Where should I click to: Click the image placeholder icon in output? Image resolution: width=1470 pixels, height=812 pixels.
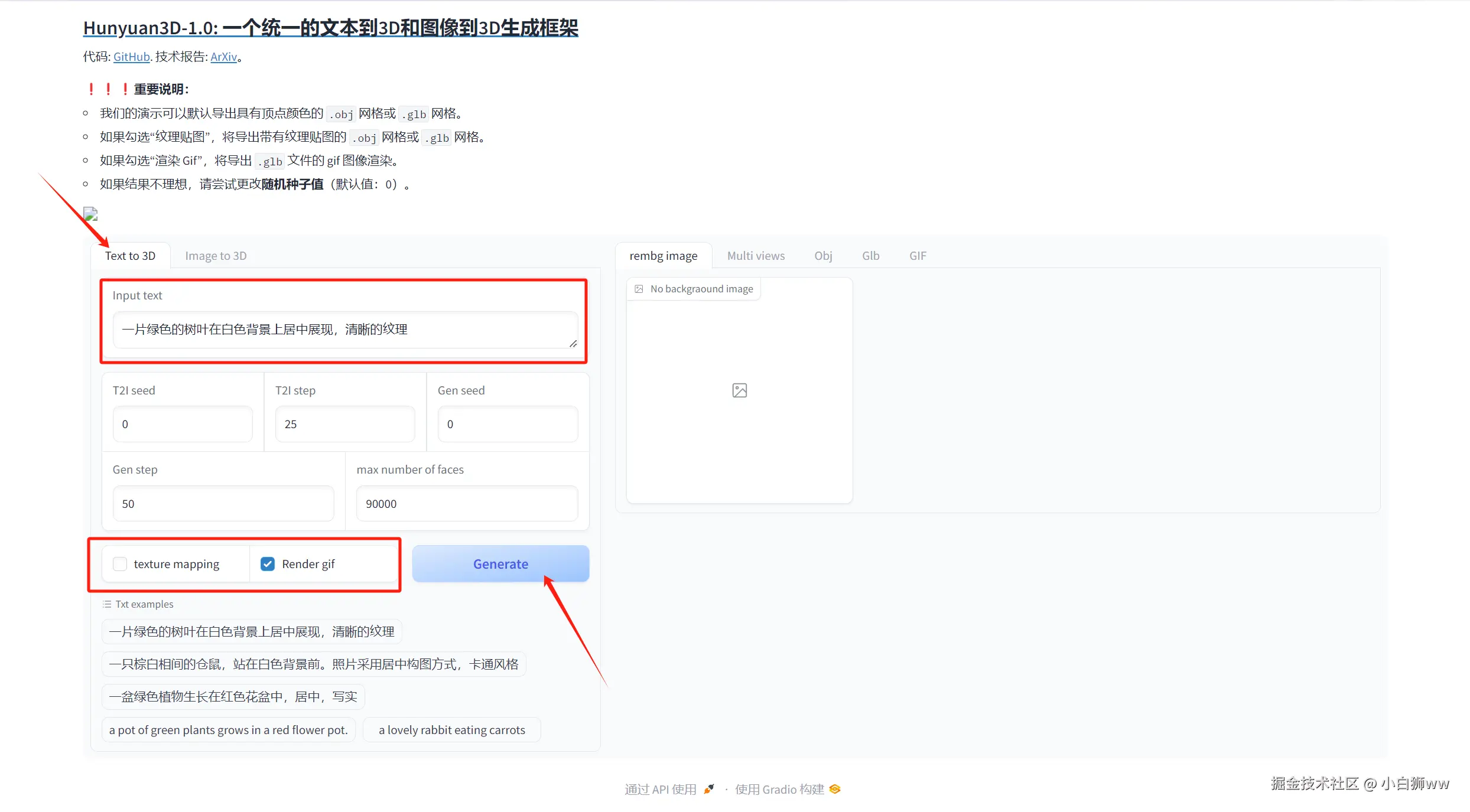point(739,390)
